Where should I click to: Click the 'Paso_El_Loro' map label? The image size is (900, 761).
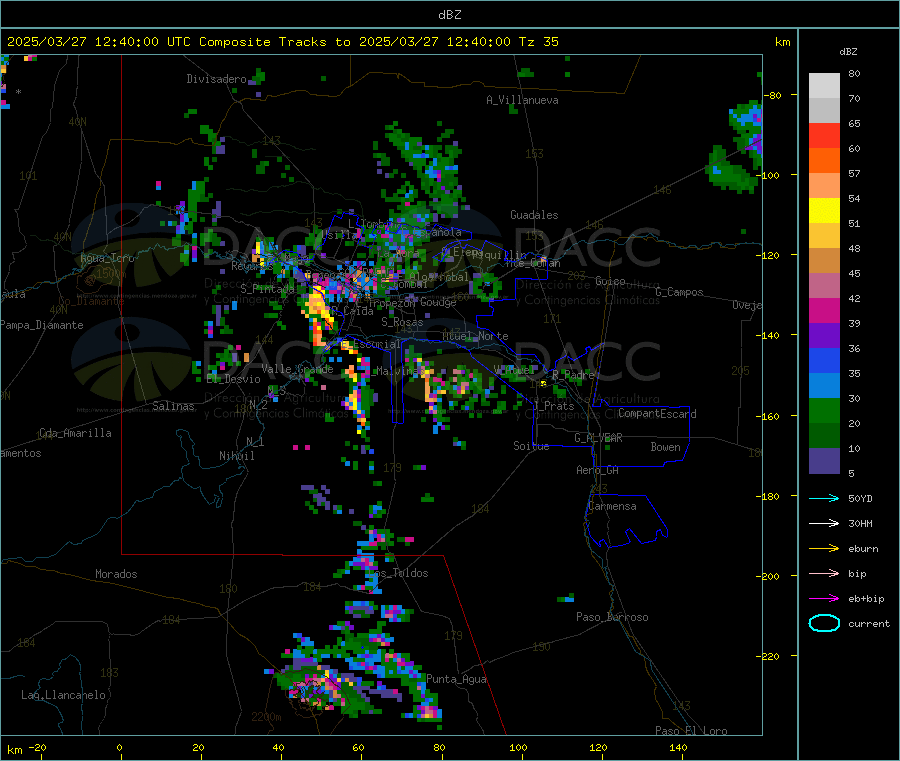click(x=691, y=731)
